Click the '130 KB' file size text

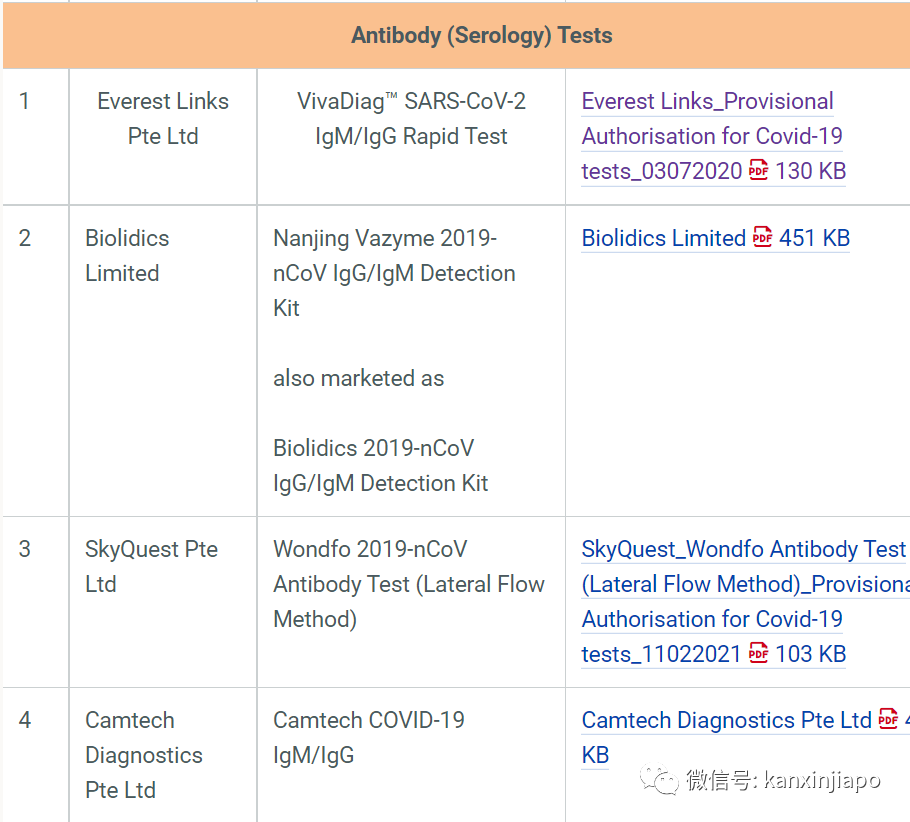click(811, 171)
